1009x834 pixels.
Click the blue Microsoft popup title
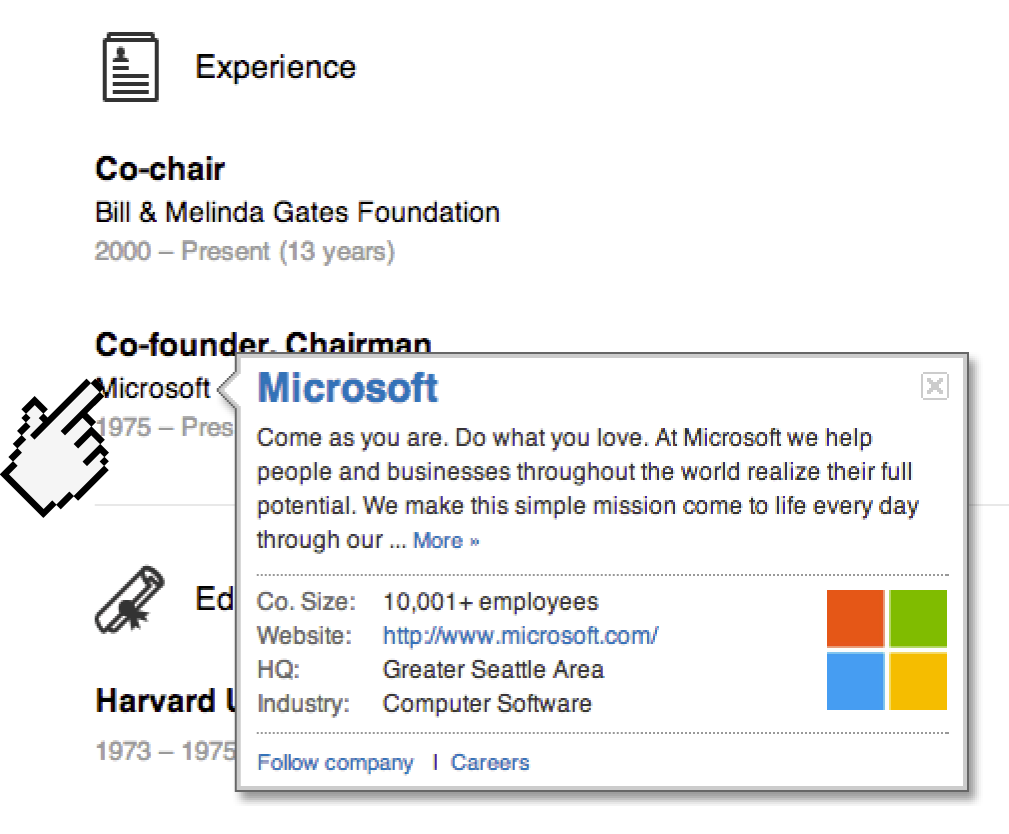pyautogui.click(x=348, y=388)
